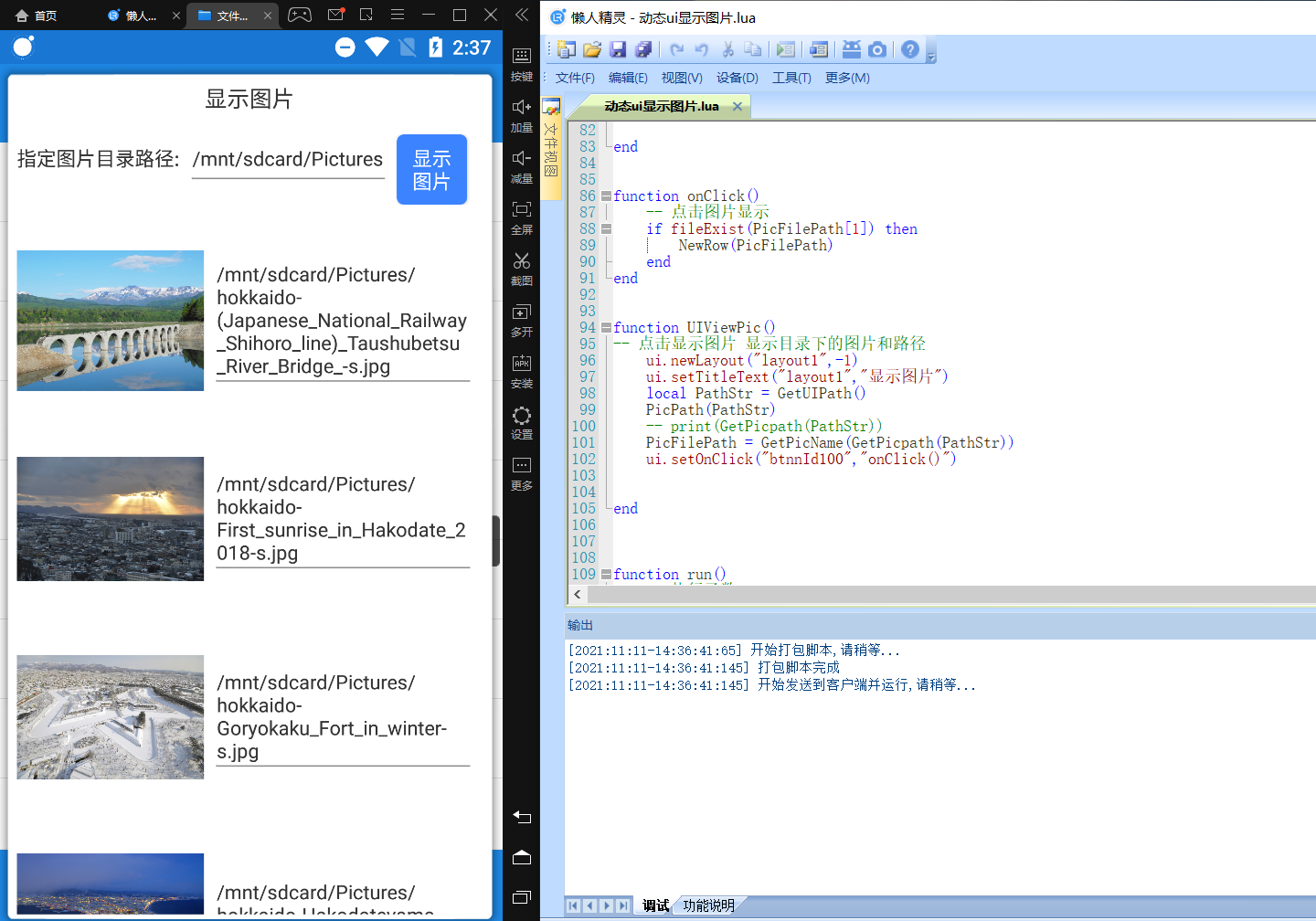Click the Goryokaku Fort winter thumbnail
The height and width of the screenshot is (921, 1316).
(111, 717)
